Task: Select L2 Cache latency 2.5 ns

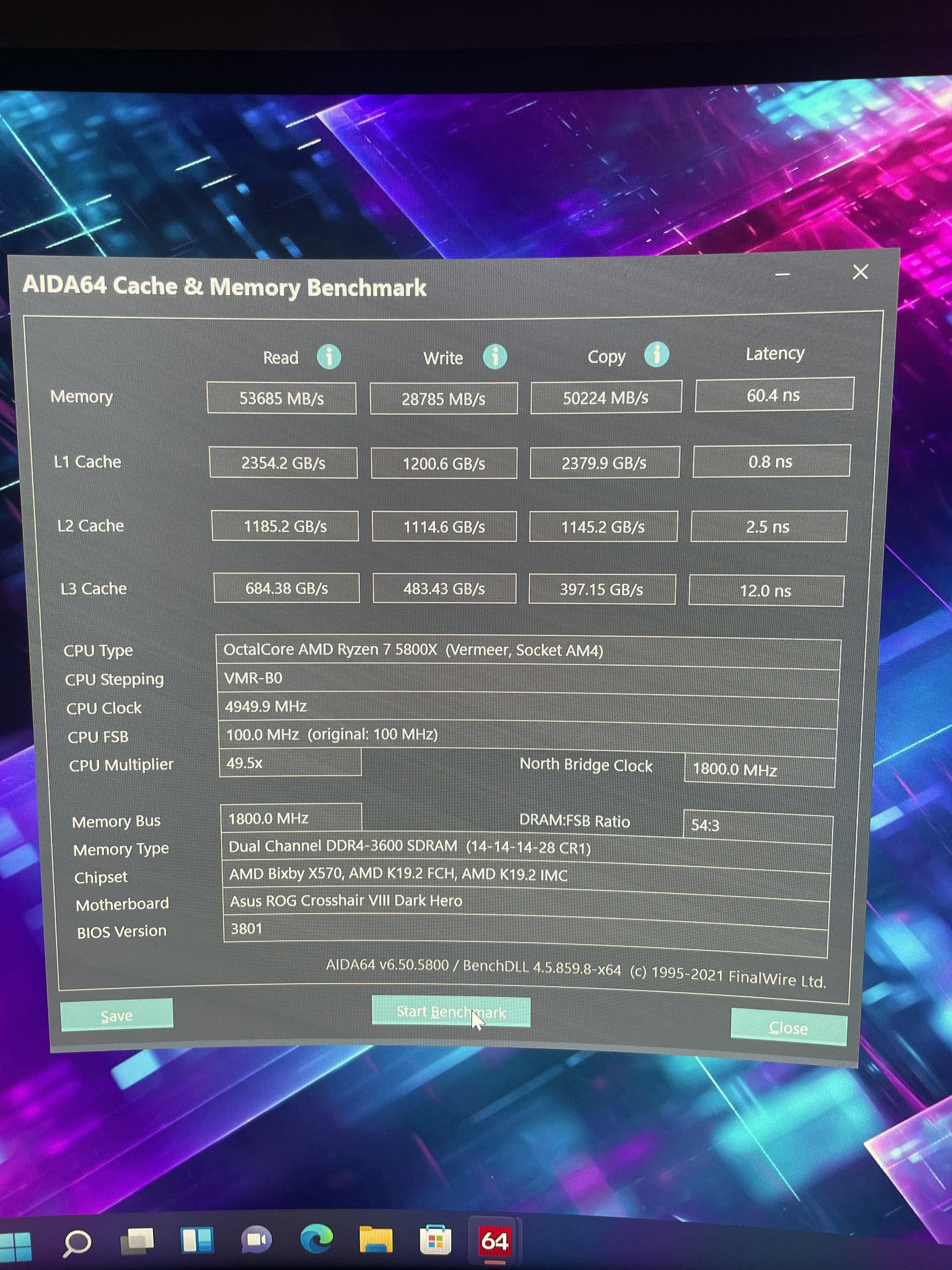Action: [768, 526]
